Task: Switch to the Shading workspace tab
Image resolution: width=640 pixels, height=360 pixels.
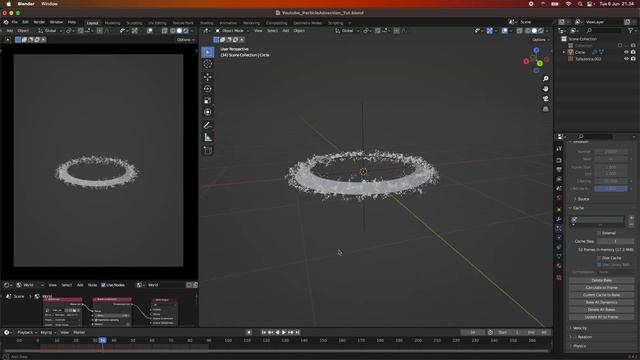Action: pyautogui.click(x=207, y=23)
